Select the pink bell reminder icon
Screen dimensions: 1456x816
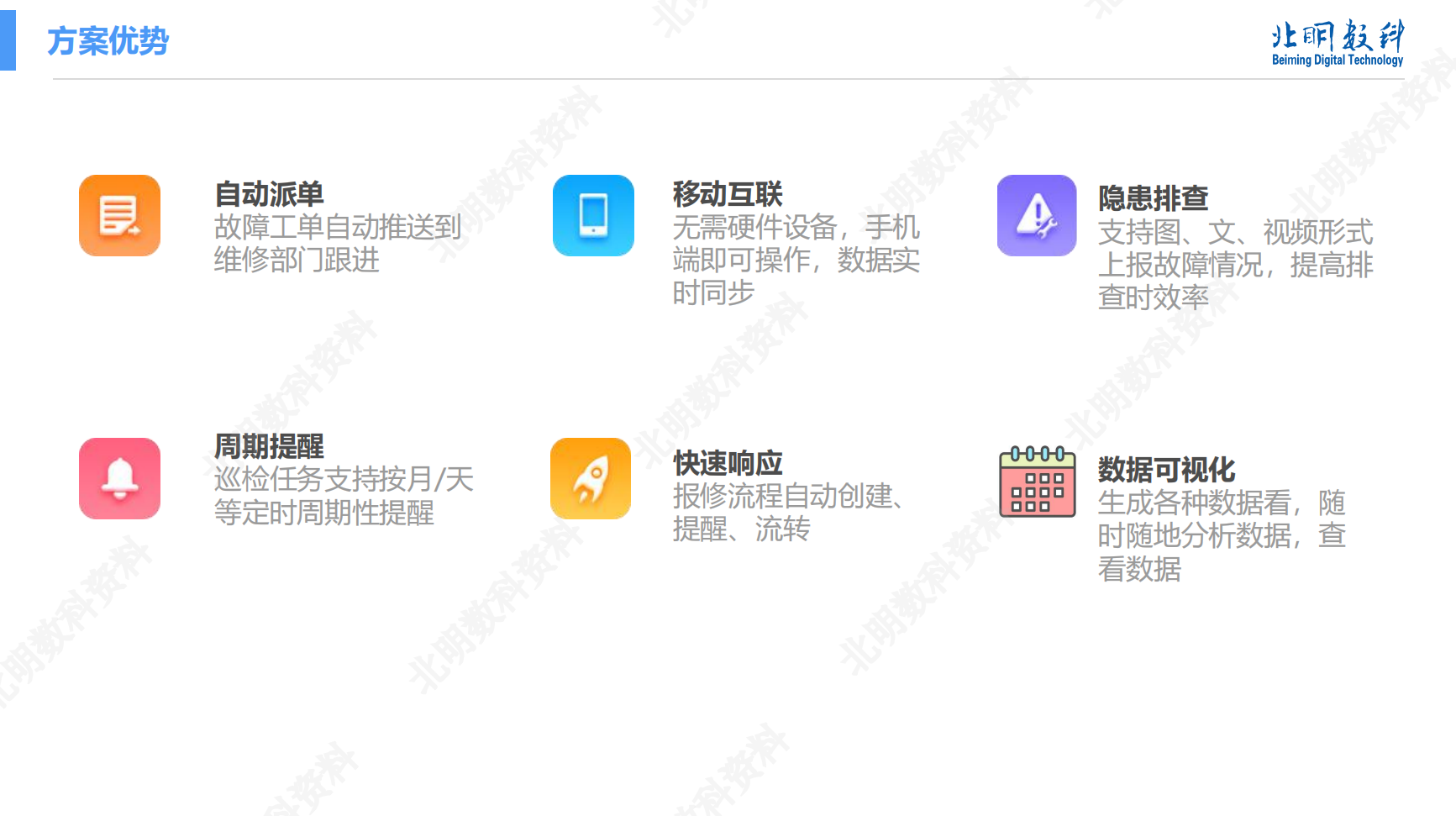(x=119, y=478)
